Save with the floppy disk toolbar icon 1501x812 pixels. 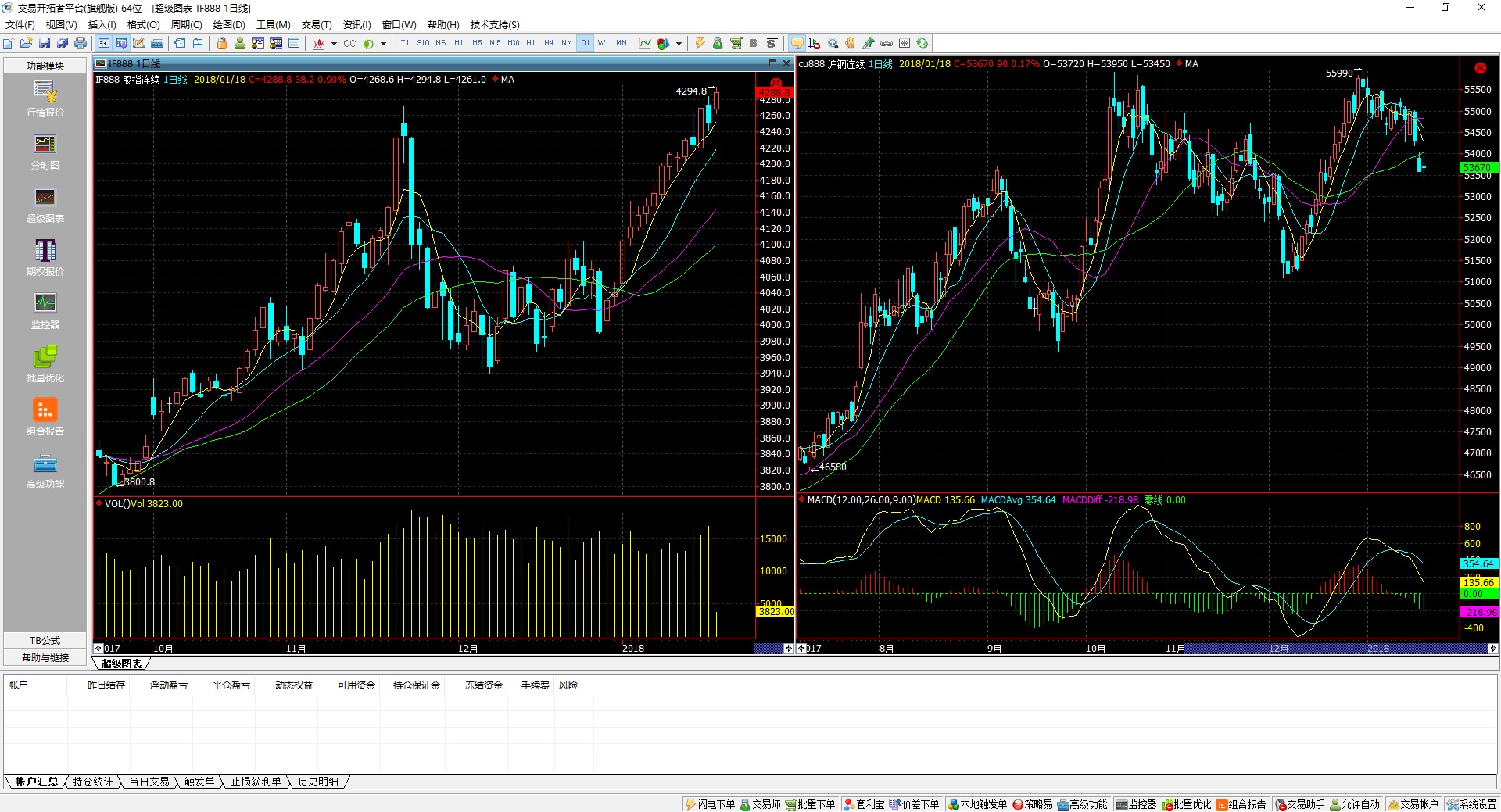point(45,43)
